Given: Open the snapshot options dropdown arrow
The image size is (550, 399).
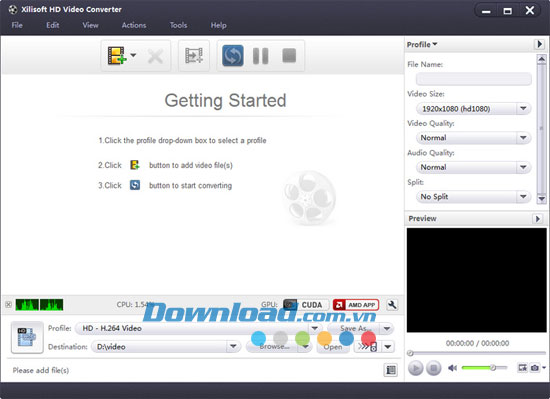Looking at the screenshot, I should coord(544,367).
